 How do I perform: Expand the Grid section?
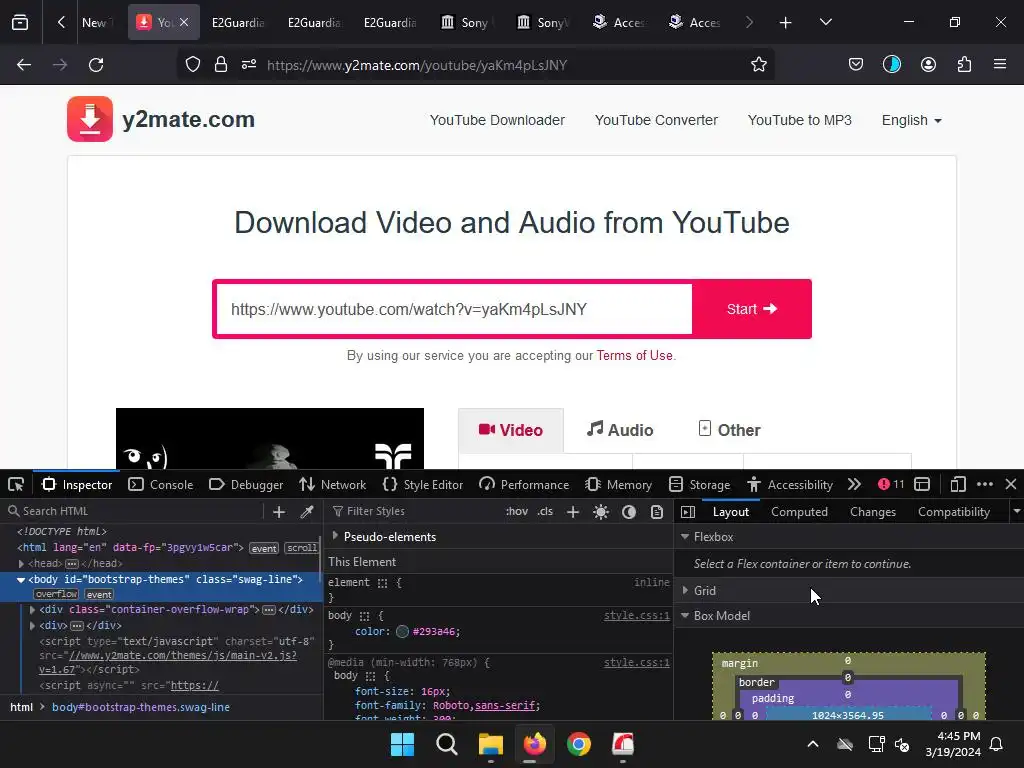pos(685,590)
